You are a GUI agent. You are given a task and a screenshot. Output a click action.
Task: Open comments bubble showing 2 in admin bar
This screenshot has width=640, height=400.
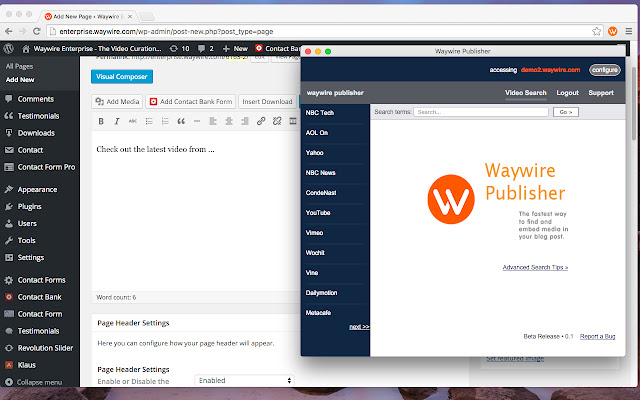click(x=206, y=49)
